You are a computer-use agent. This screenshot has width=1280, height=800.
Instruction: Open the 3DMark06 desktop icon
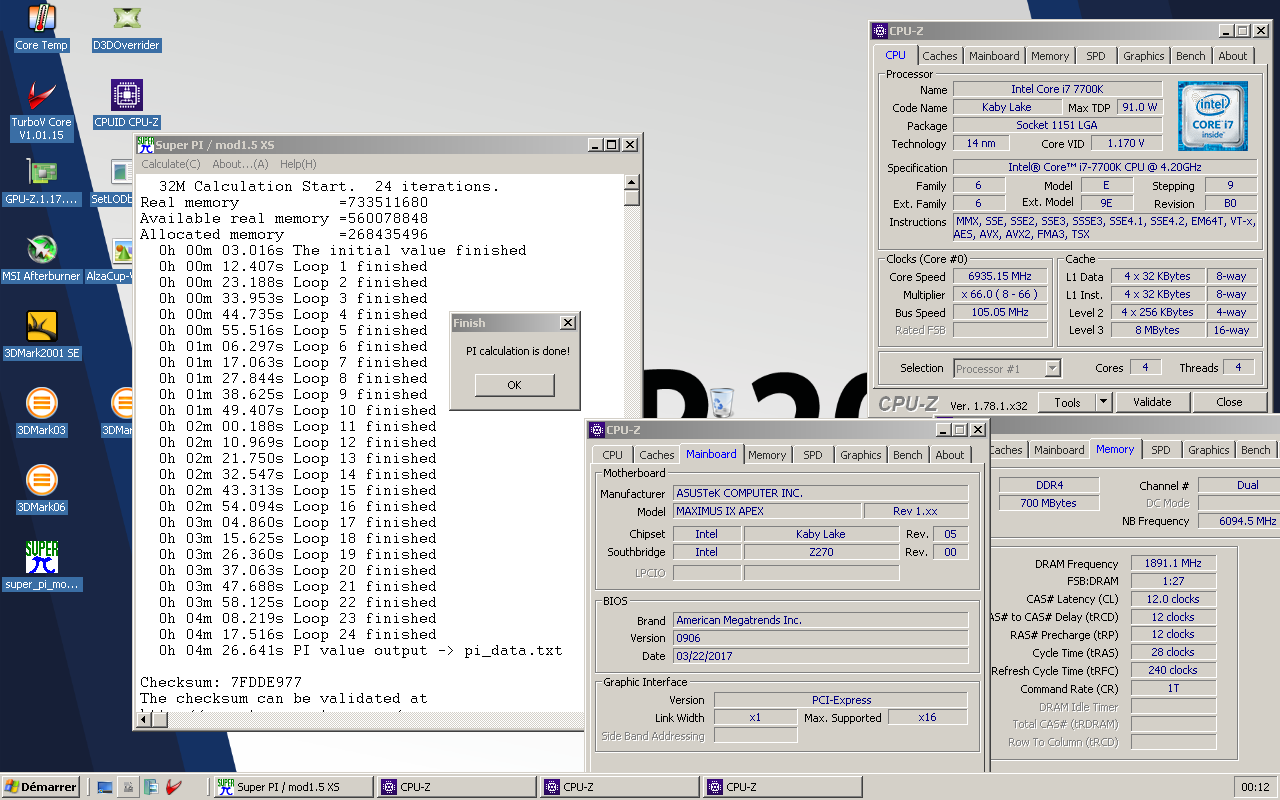pos(41,489)
